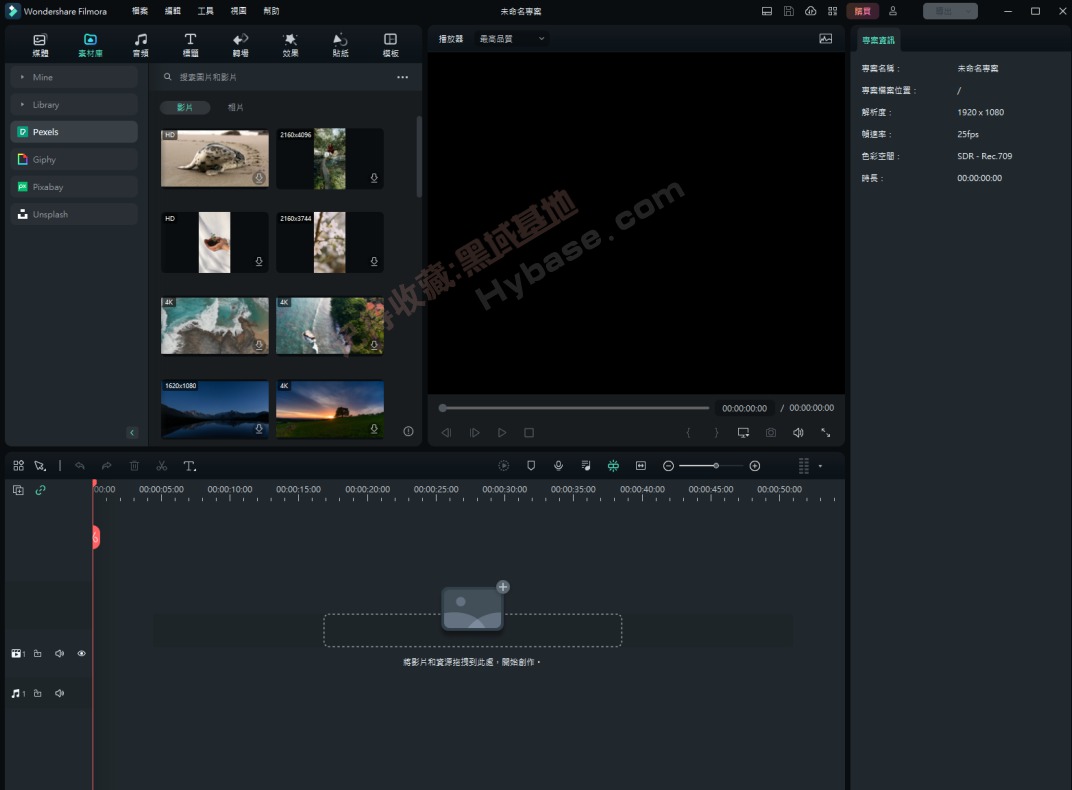The image size is (1072, 790).
Task: Open the Transitions tab
Action: (240, 44)
